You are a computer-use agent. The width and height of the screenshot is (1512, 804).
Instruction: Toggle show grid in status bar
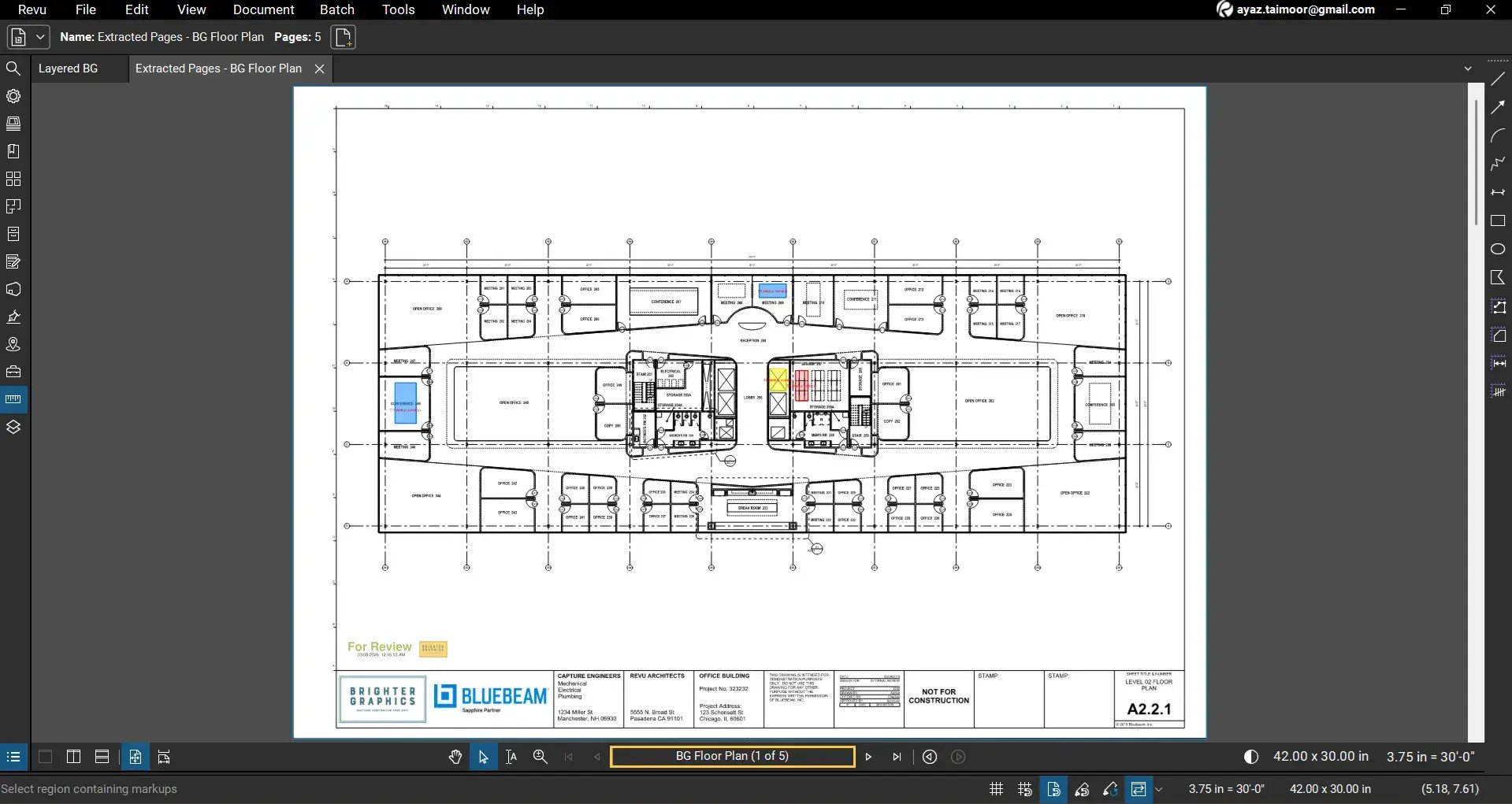coord(996,789)
